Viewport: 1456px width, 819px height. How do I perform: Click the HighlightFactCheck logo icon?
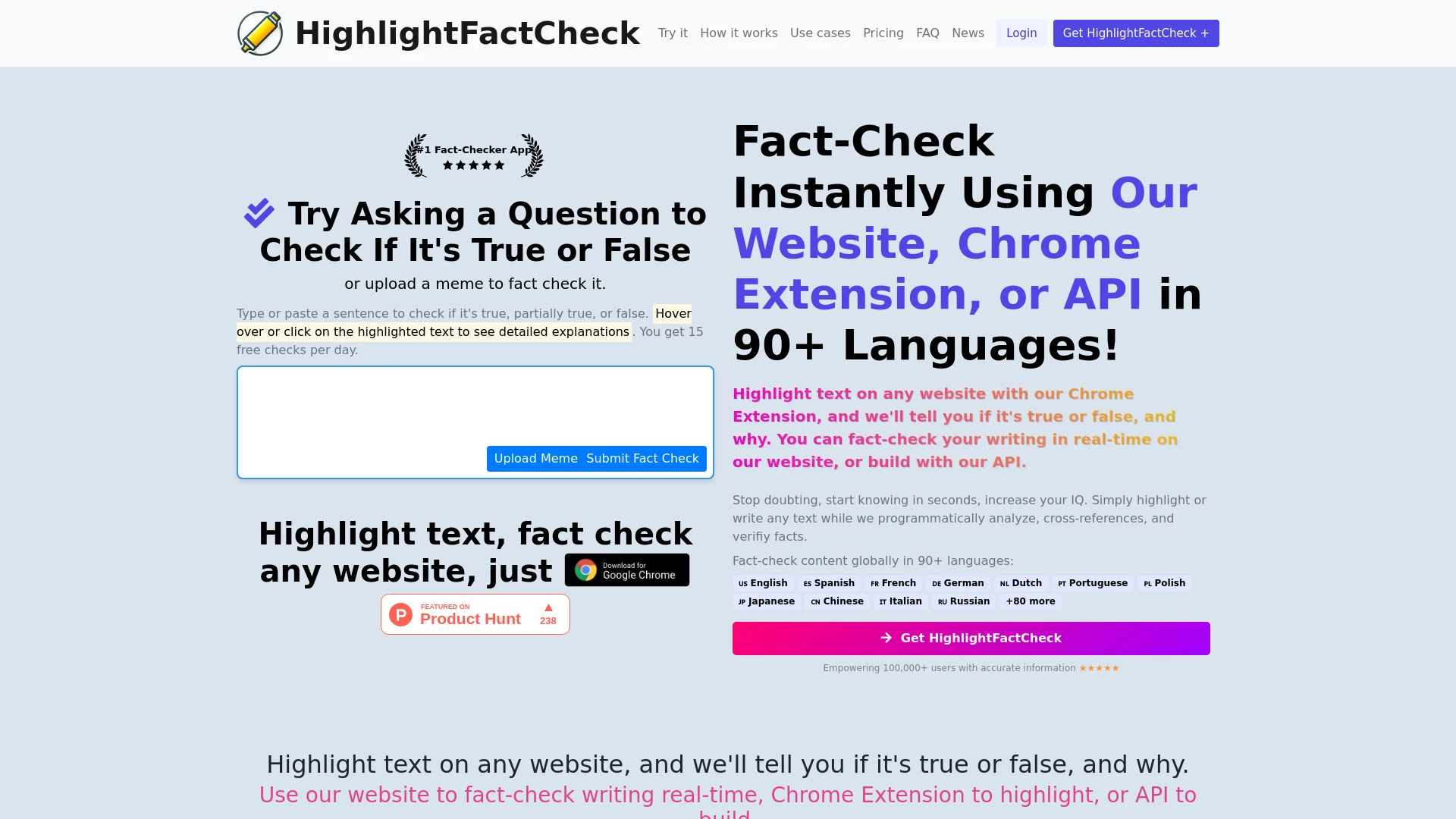[259, 33]
